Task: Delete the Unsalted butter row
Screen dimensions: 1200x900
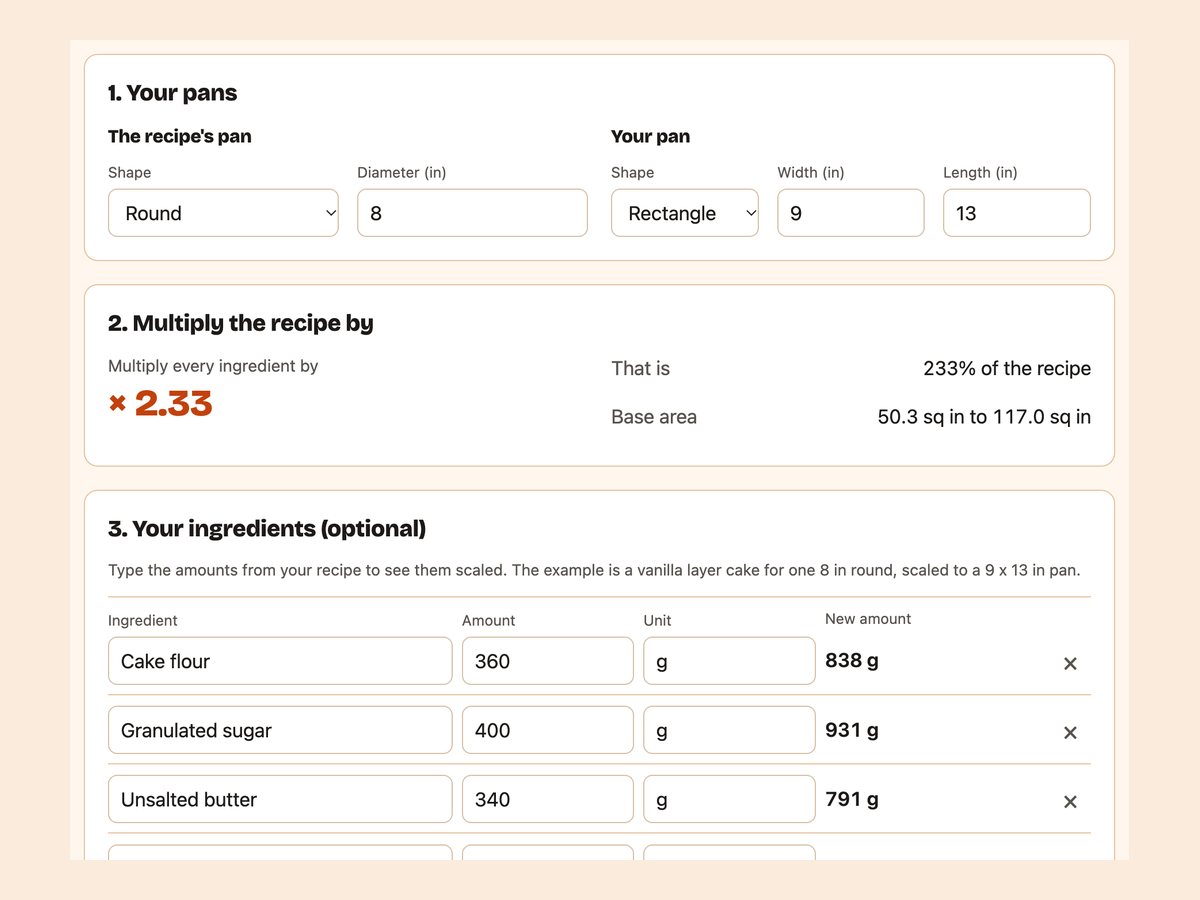Action: (1070, 801)
